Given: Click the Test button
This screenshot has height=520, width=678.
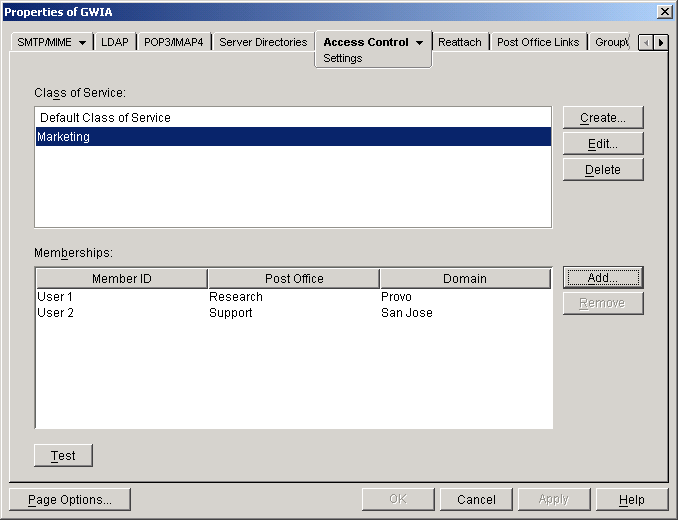Looking at the screenshot, I should 63,456.
